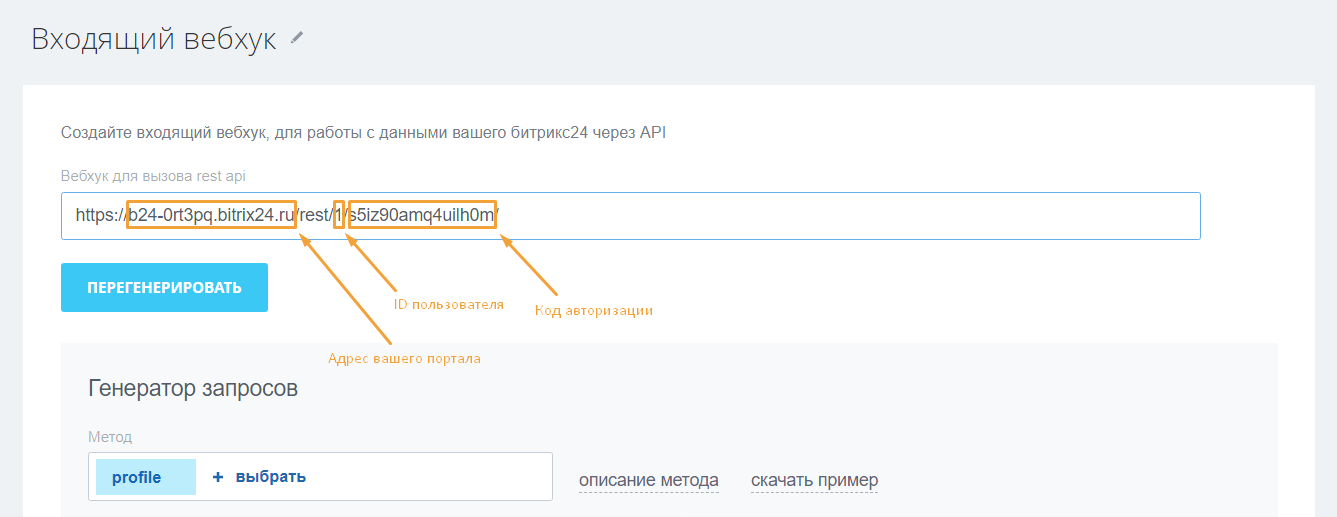Click the Метод field label
Viewport: 1337px width, 517px height.
tap(110, 437)
